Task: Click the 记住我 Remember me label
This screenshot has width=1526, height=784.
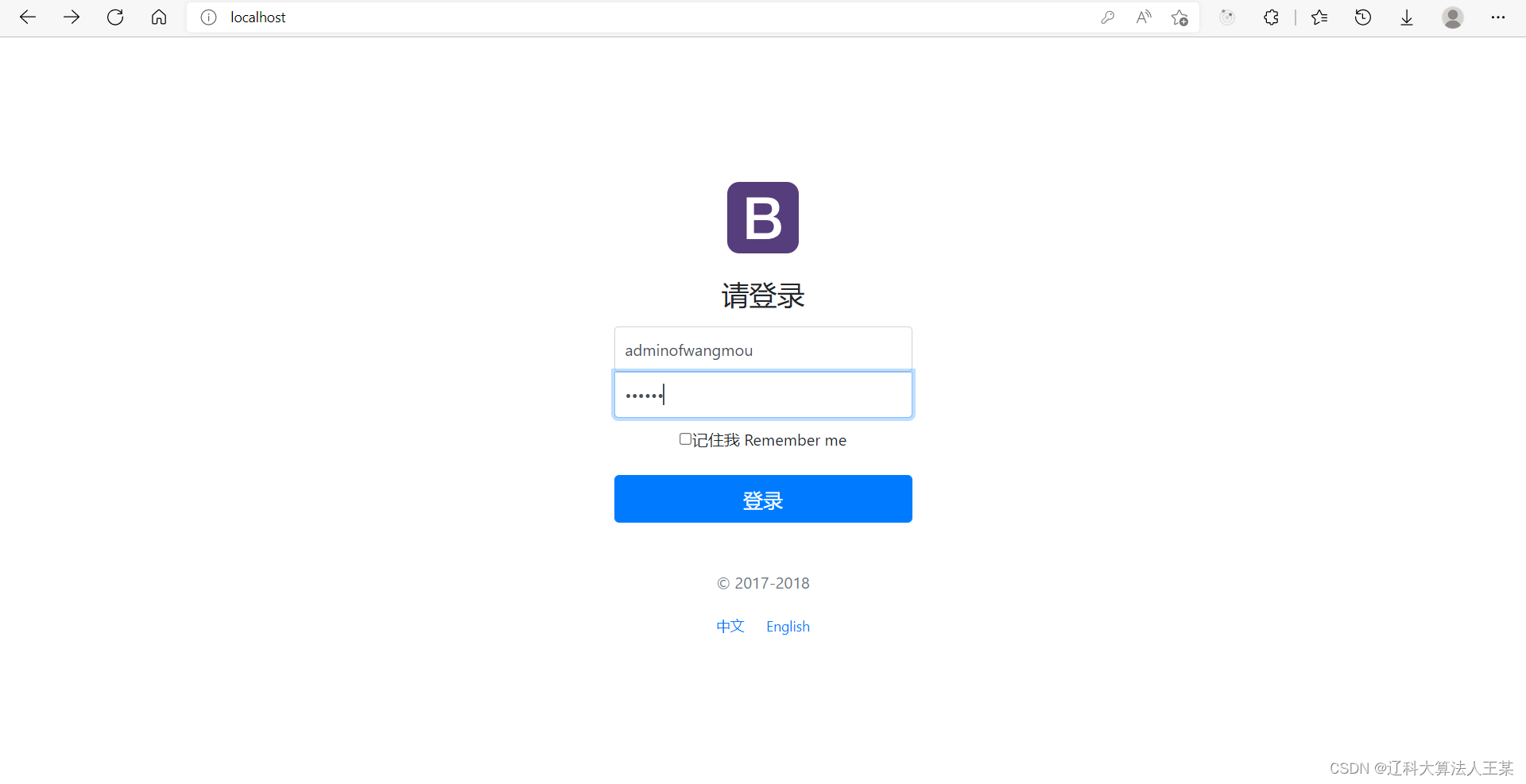Action: coord(769,440)
